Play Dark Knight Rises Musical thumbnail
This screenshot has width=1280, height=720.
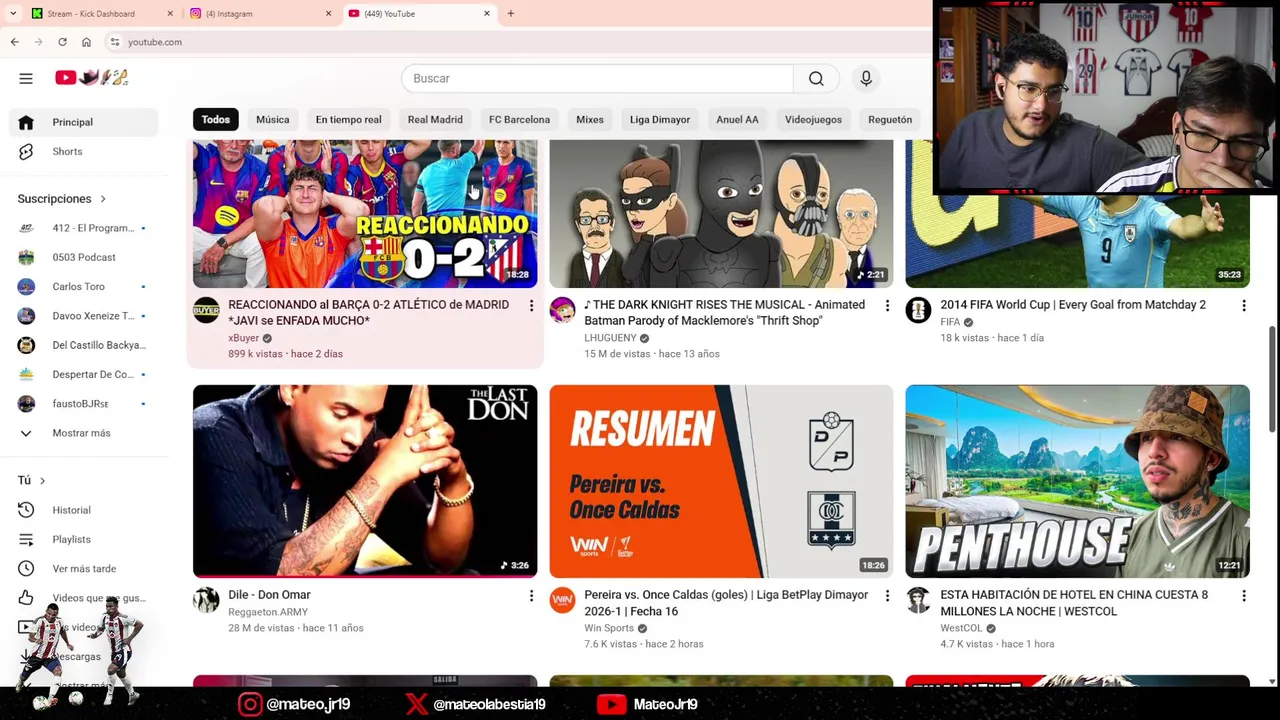coord(721,214)
